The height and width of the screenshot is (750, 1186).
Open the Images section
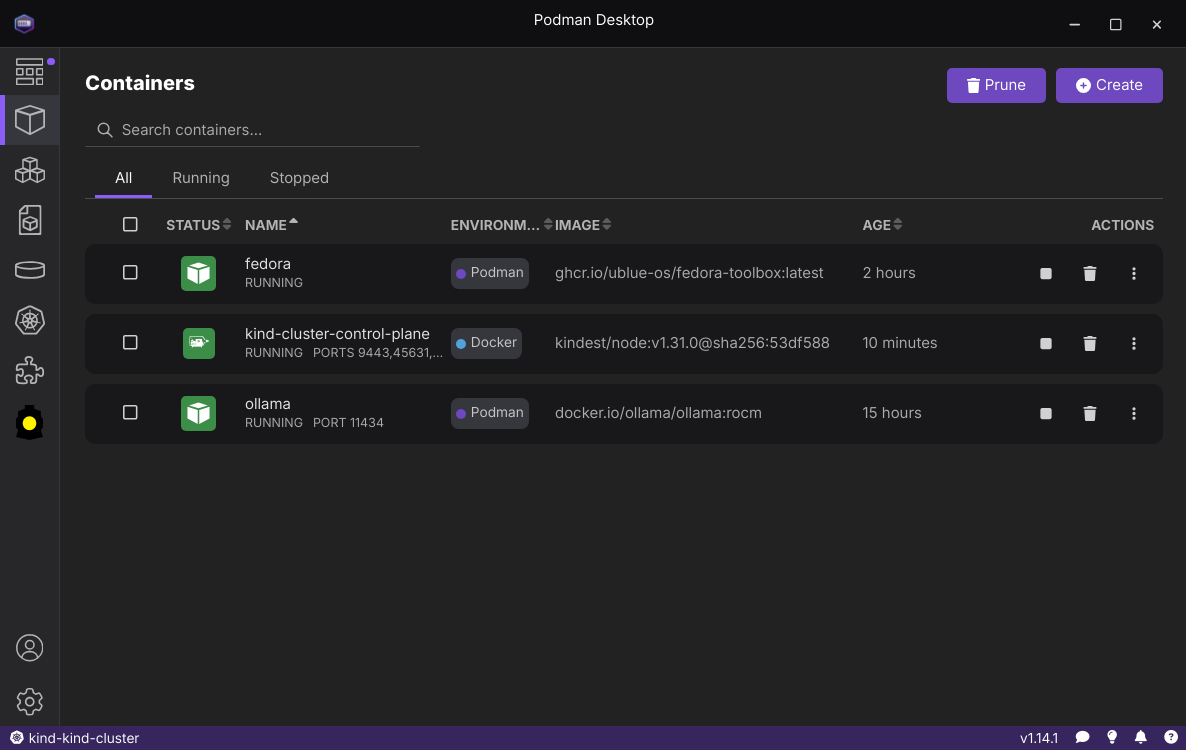coord(30,220)
